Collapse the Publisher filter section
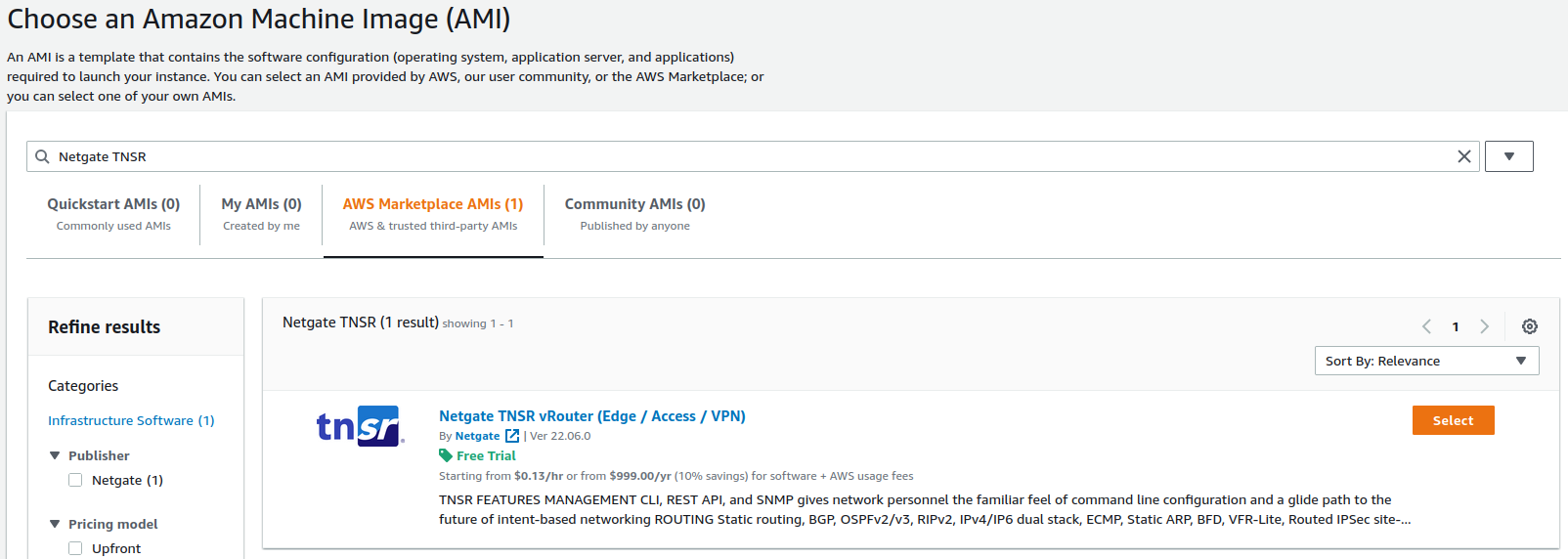This screenshot has width=1568, height=559. (x=55, y=455)
